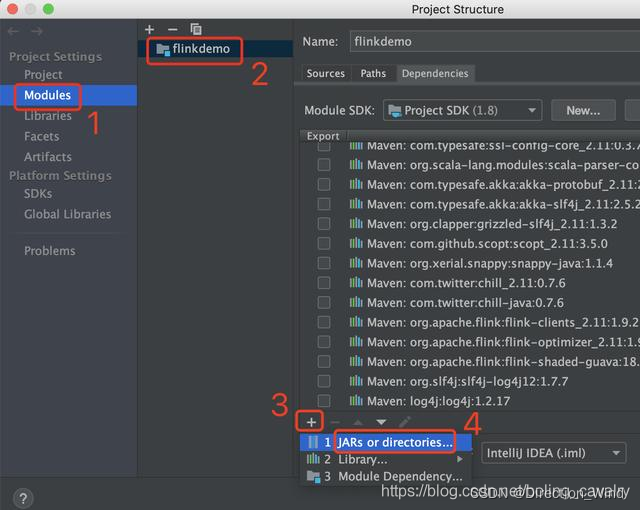Click the copy module icon
This screenshot has height=510, width=640.
[196, 29]
